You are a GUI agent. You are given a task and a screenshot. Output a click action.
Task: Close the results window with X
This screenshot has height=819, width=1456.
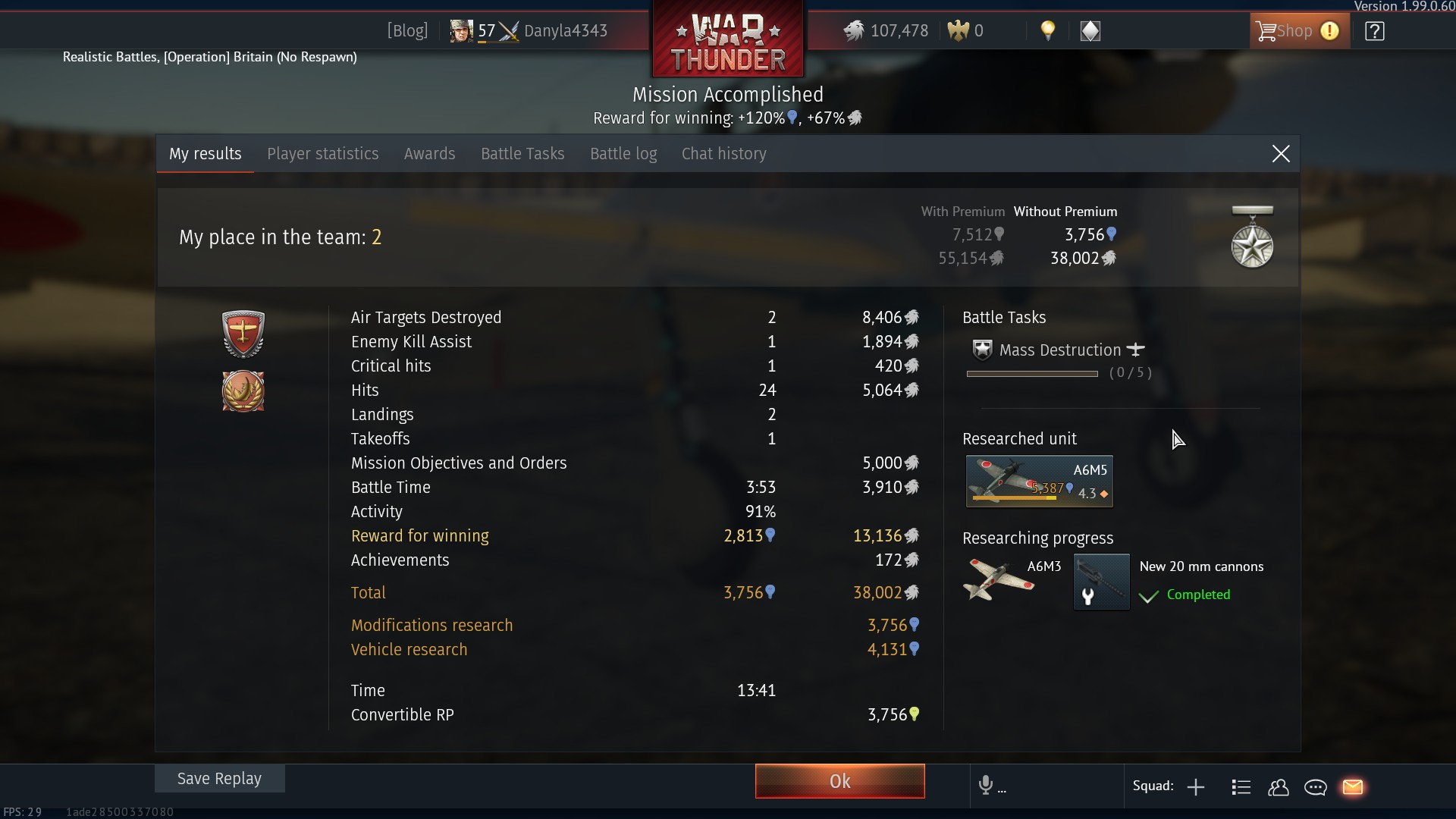[x=1280, y=154]
